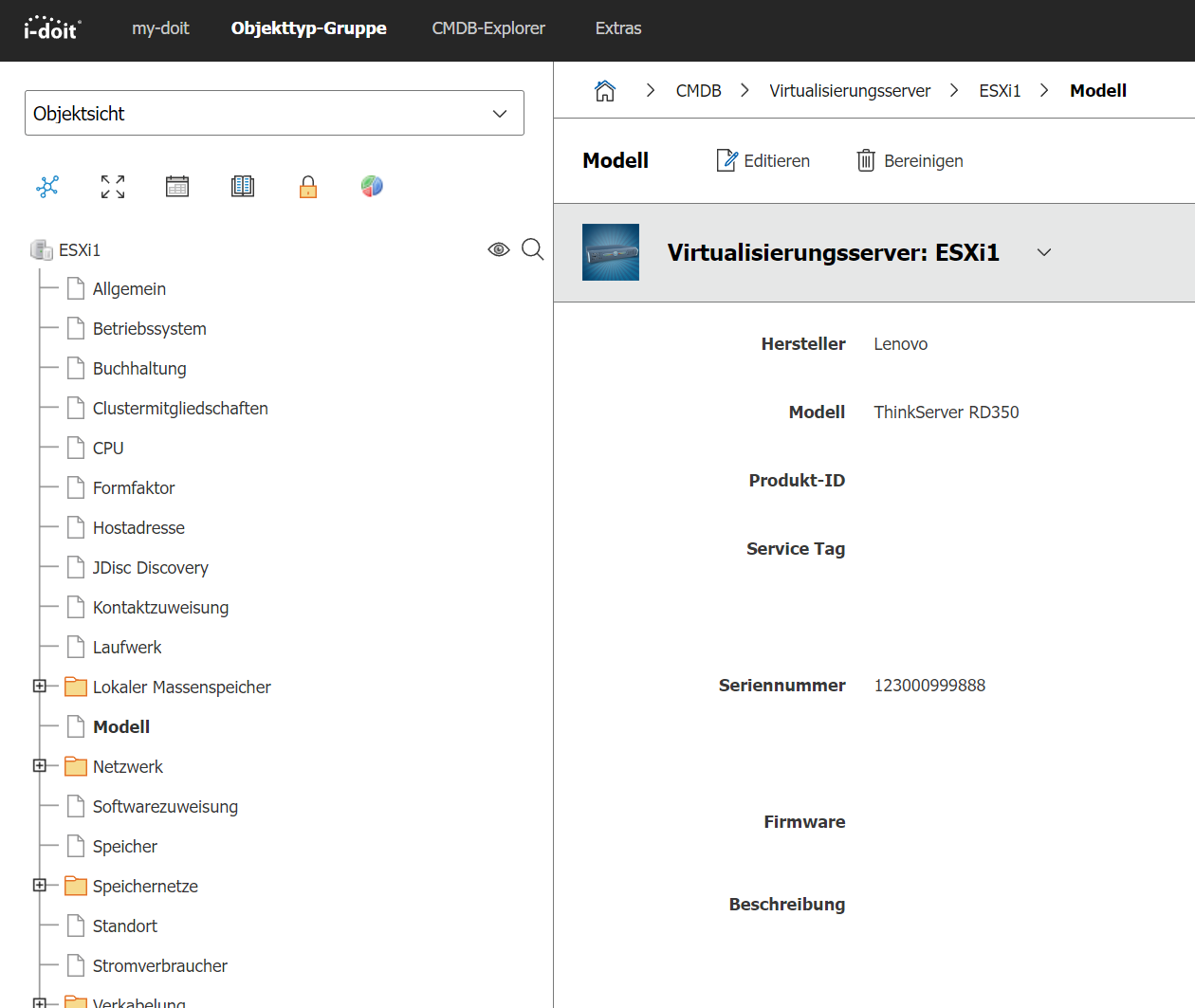
Task: Expand the Speichernetze folder node
Action: [x=40, y=886]
